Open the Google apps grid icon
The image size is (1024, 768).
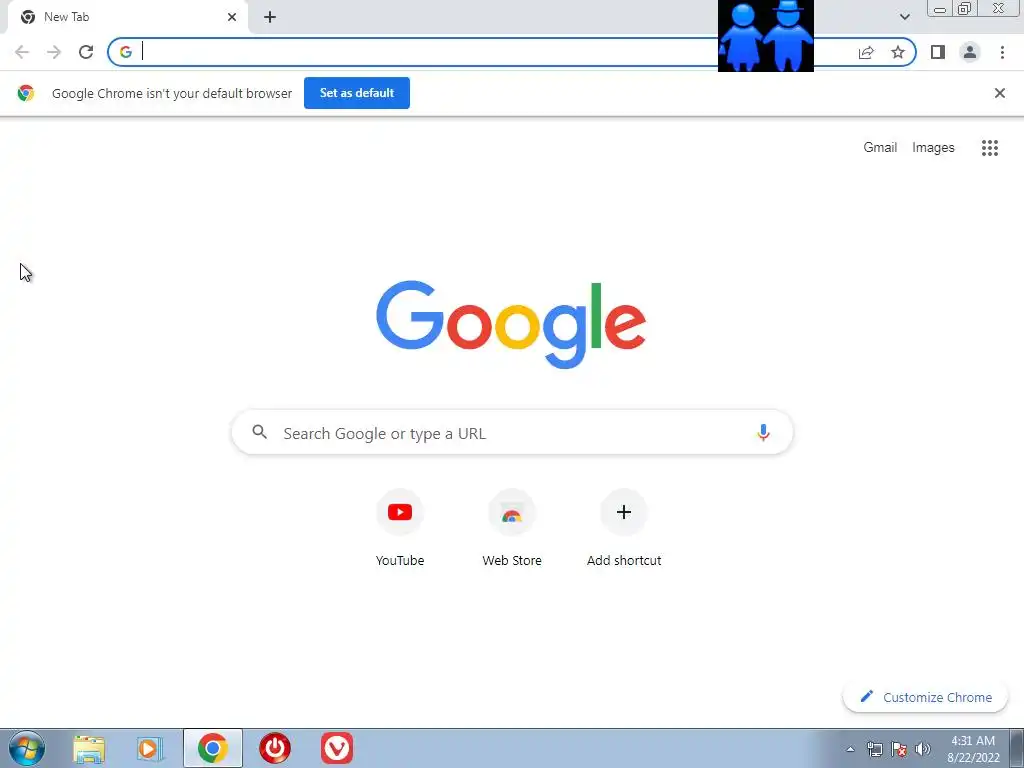point(989,148)
